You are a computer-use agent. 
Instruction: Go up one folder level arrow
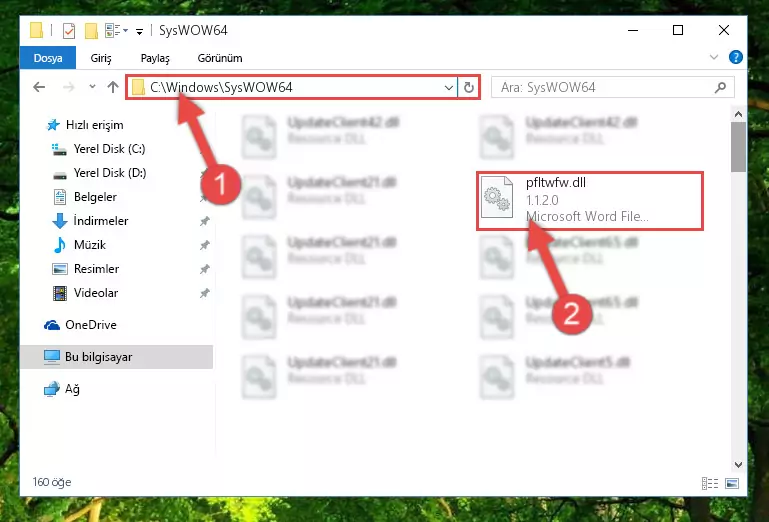pyautogui.click(x=113, y=87)
